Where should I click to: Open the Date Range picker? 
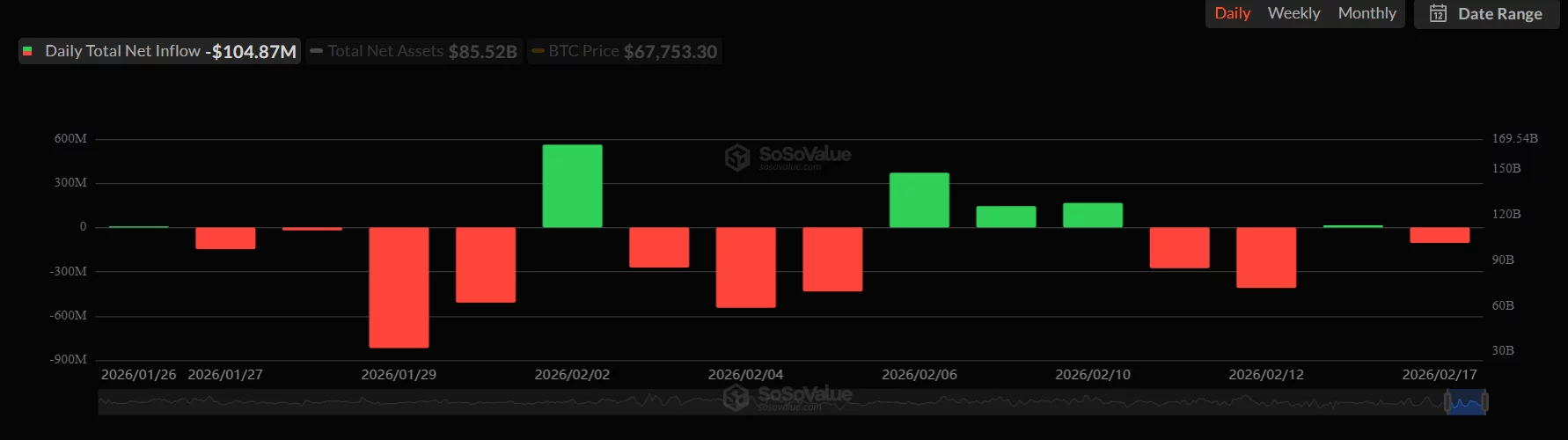coord(1486,13)
